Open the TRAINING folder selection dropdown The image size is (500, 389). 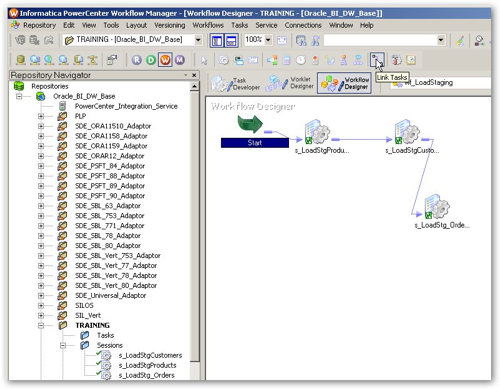click(x=198, y=40)
